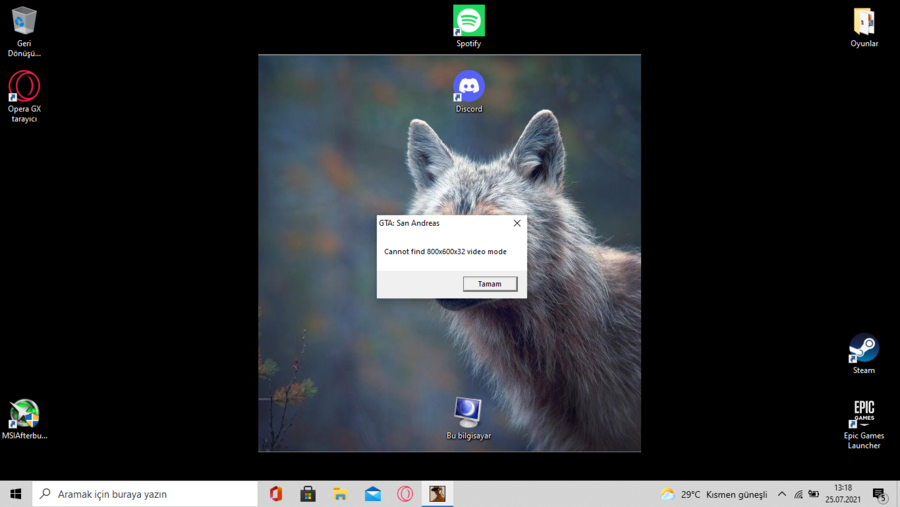This screenshot has height=507, width=900.
Task: Select the Opera GX tarayıcı shortcut
Action: pos(24,96)
